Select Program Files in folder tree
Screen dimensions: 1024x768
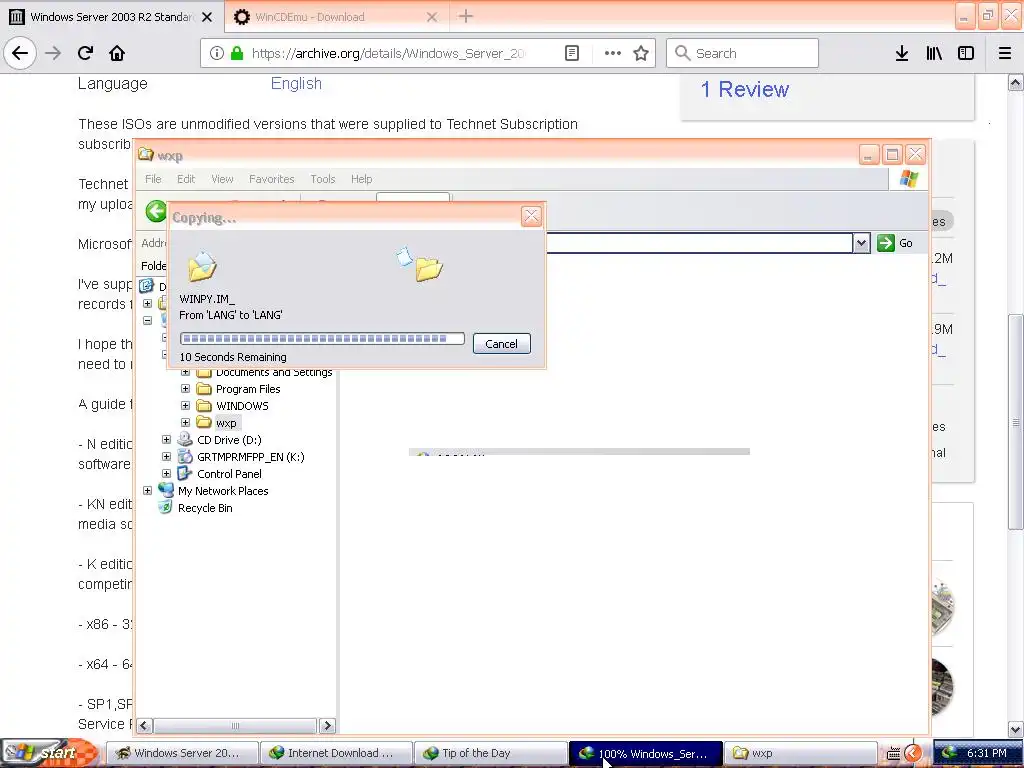(x=248, y=389)
